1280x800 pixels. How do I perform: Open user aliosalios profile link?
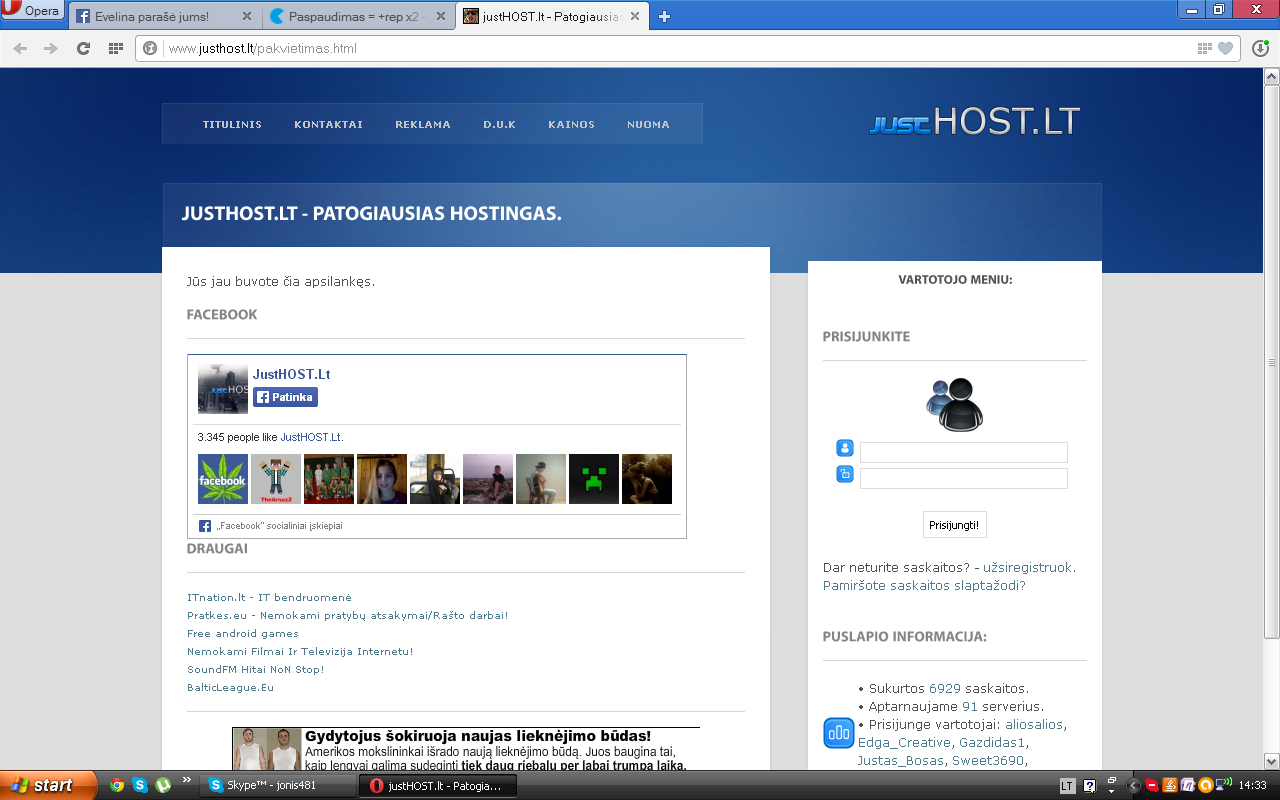click(x=1034, y=724)
